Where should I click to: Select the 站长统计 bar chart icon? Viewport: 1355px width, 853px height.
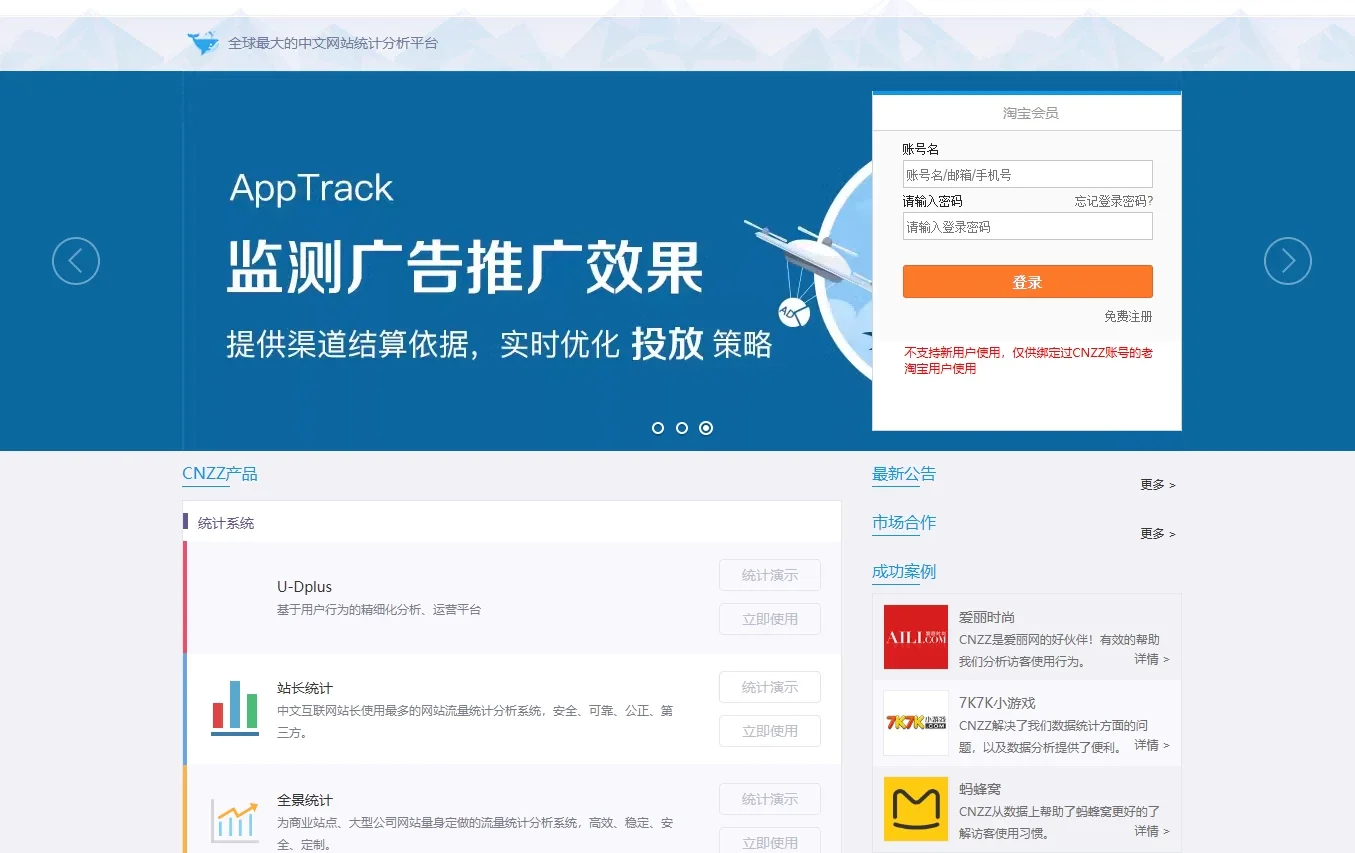[x=233, y=707]
